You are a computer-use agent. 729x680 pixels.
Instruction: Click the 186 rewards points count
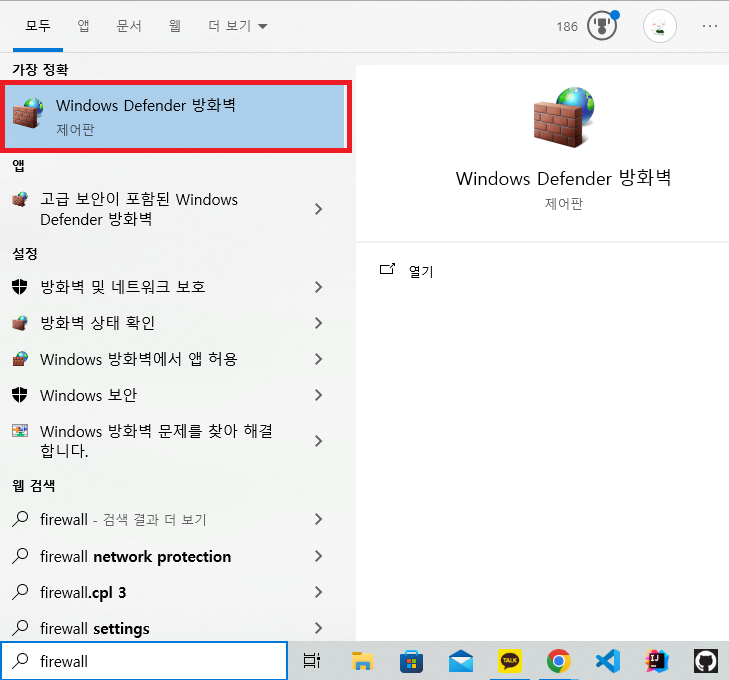[x=567, y=26]
